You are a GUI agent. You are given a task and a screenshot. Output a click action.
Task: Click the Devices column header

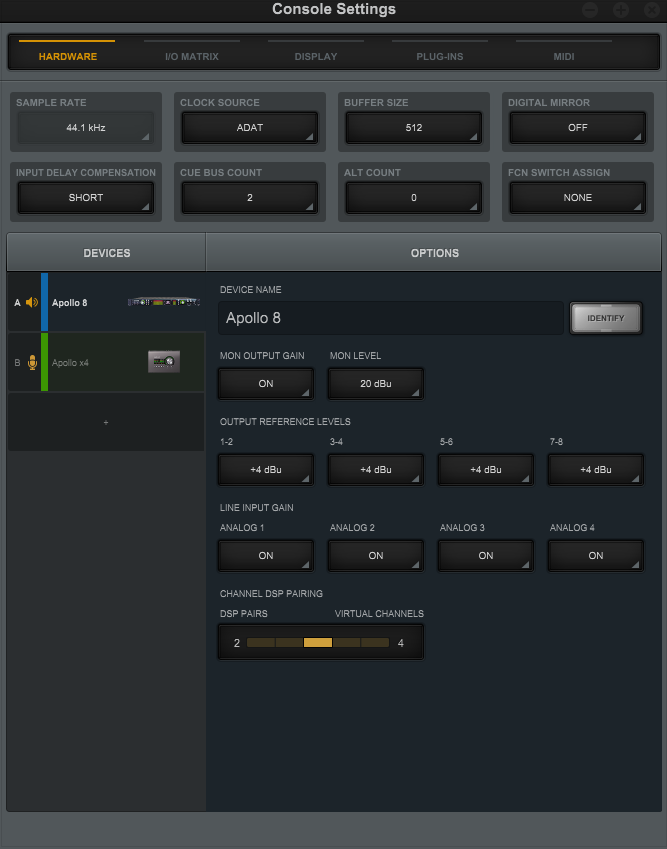[x=106, y=253]
